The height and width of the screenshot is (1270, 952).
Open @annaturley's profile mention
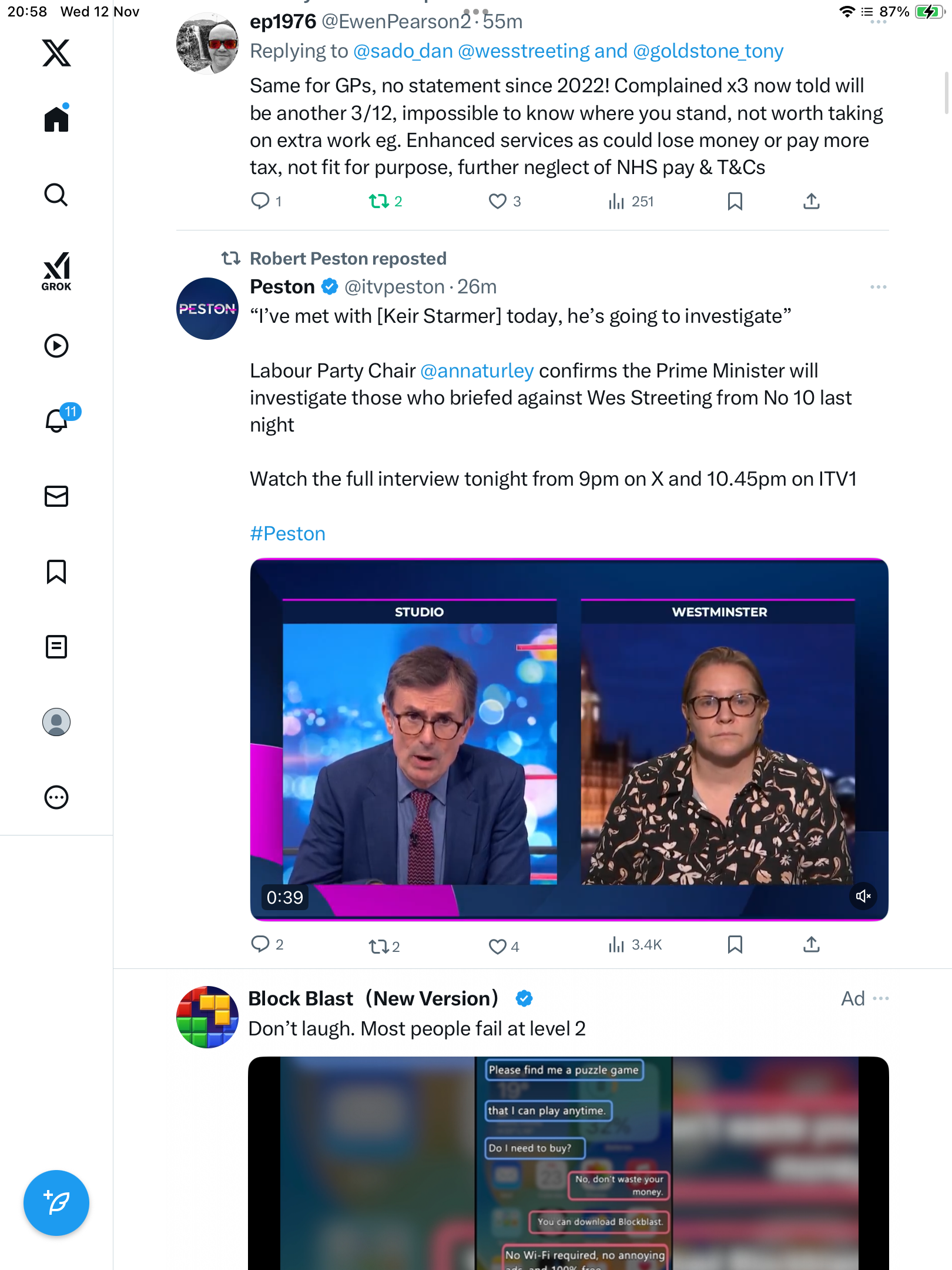pyautogui.click(x=477, y=371)
